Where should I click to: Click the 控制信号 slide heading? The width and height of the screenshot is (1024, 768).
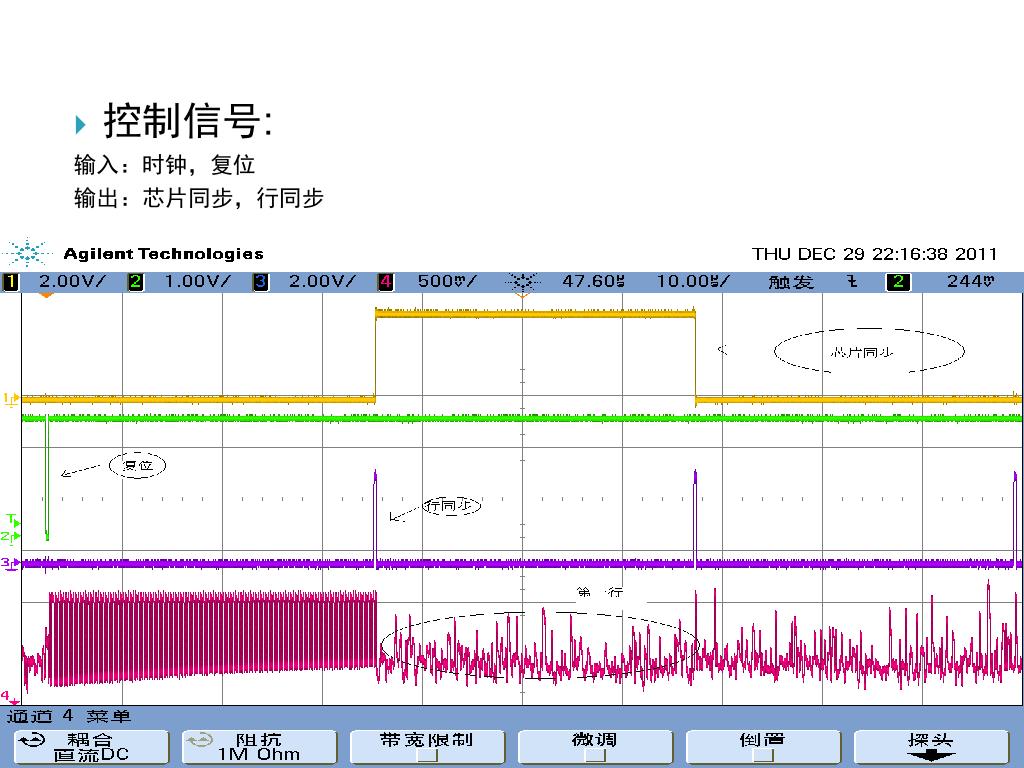coord(188,121)
